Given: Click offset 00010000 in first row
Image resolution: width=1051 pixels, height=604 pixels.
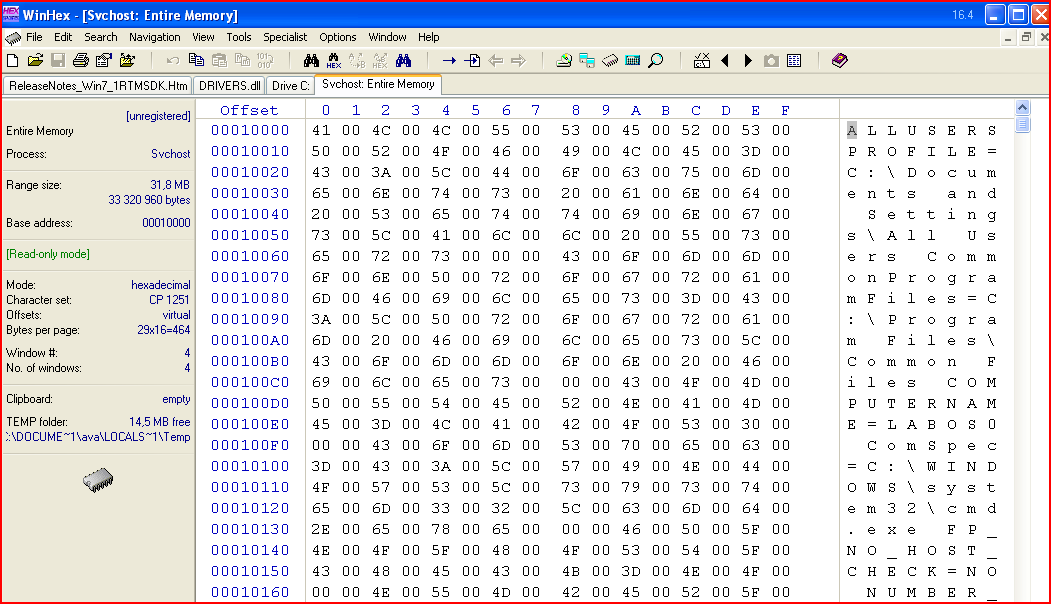Looking at the screenshot, I should click(250, 131).
